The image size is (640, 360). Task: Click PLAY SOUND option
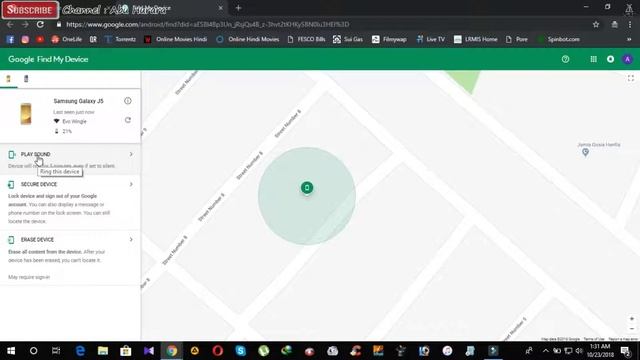36,154
